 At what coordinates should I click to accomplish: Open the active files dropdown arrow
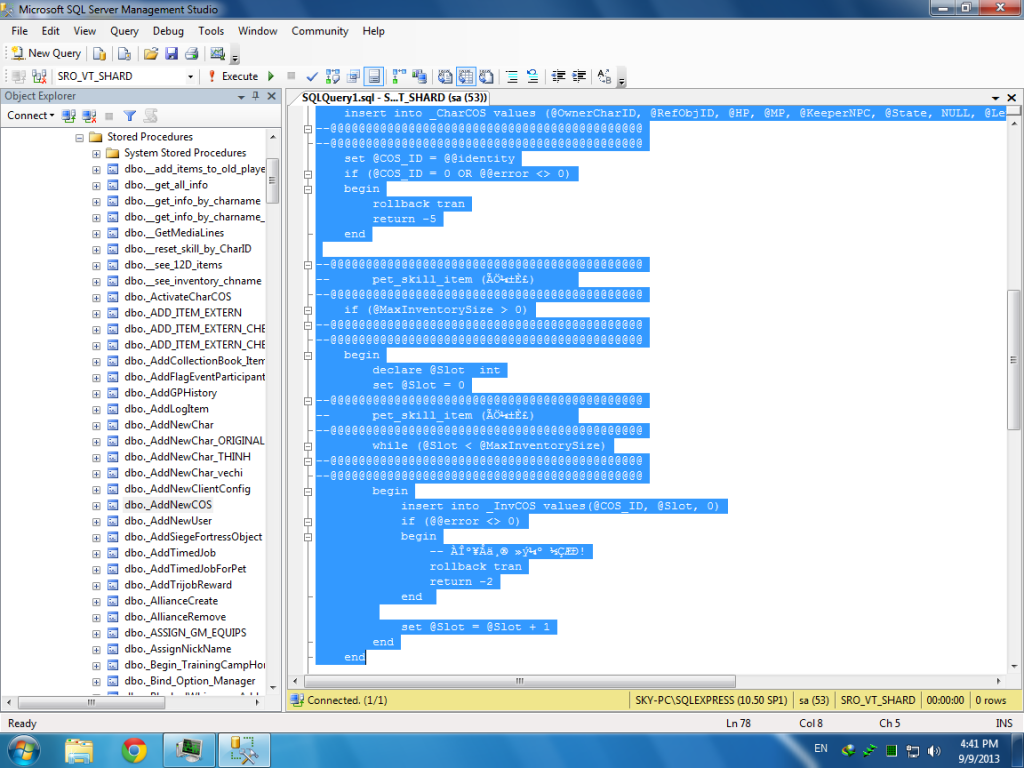[x=995, y=98]
